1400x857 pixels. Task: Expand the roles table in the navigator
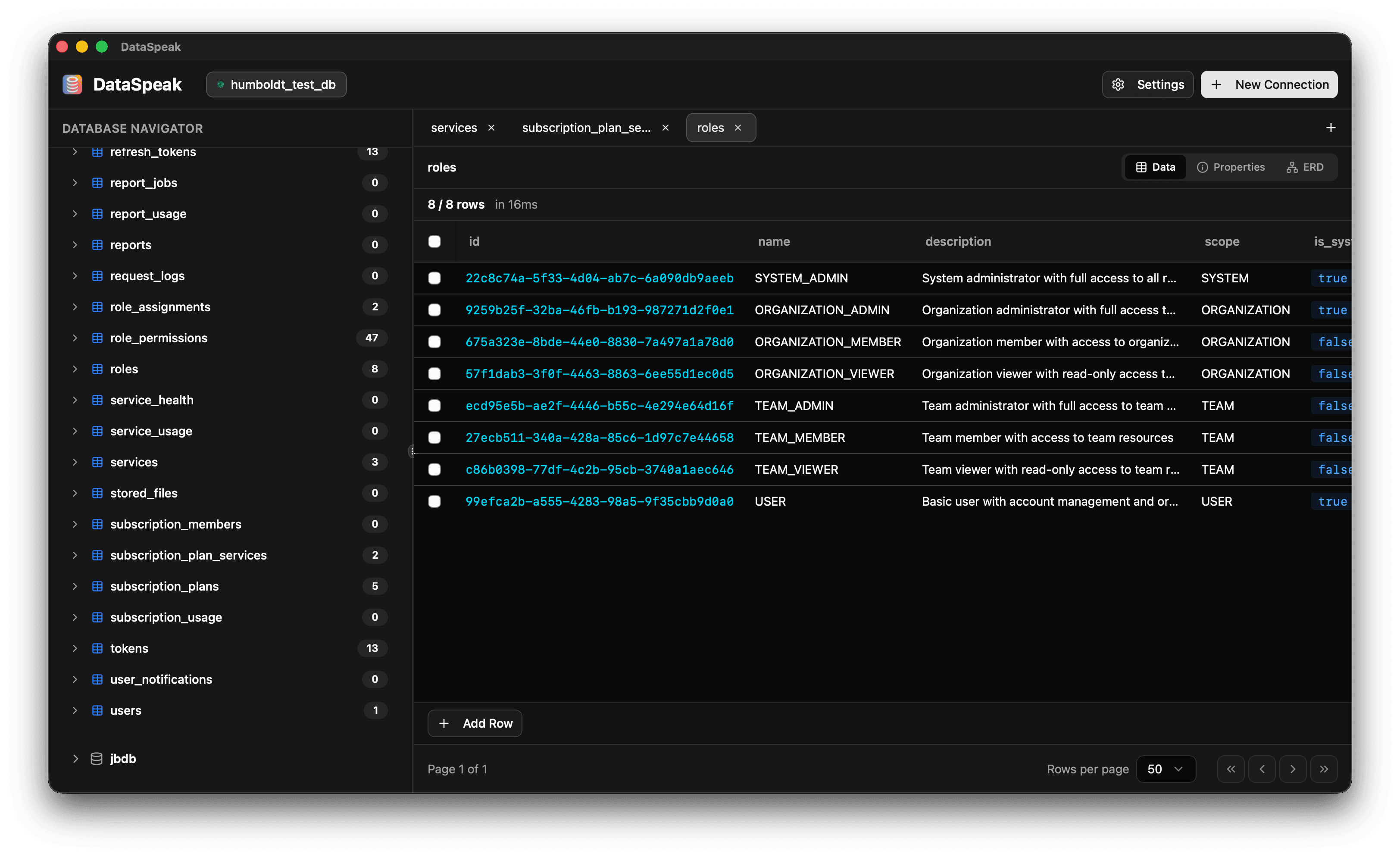pos(75,369)
